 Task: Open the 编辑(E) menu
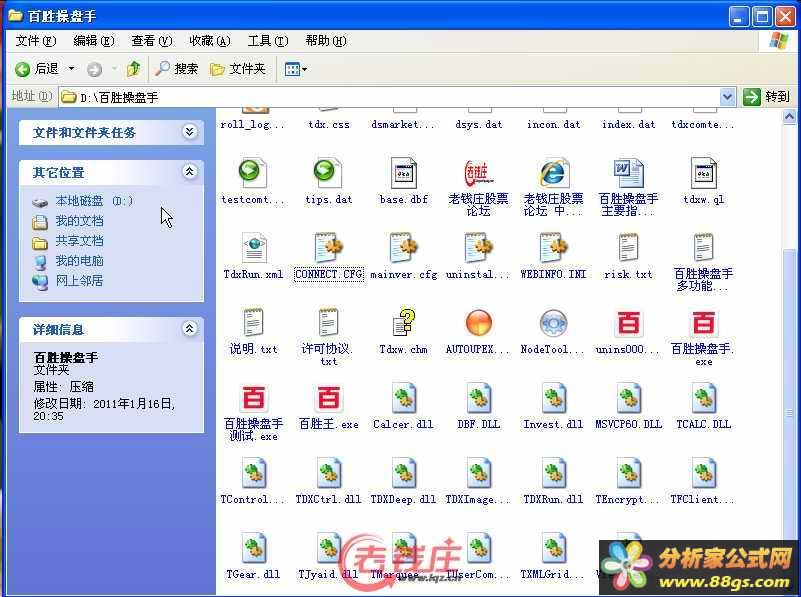93,40
